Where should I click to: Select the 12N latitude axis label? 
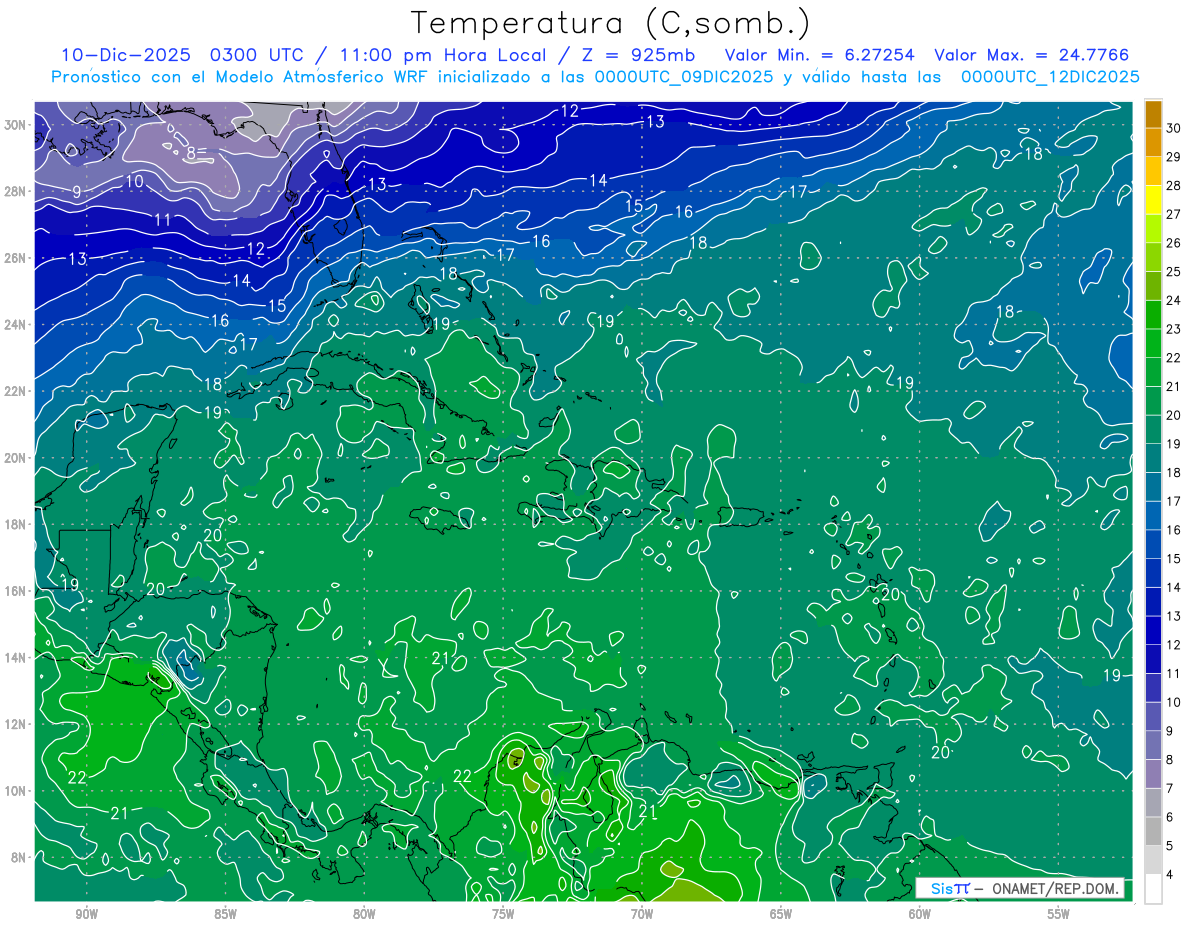click(17, 724)
